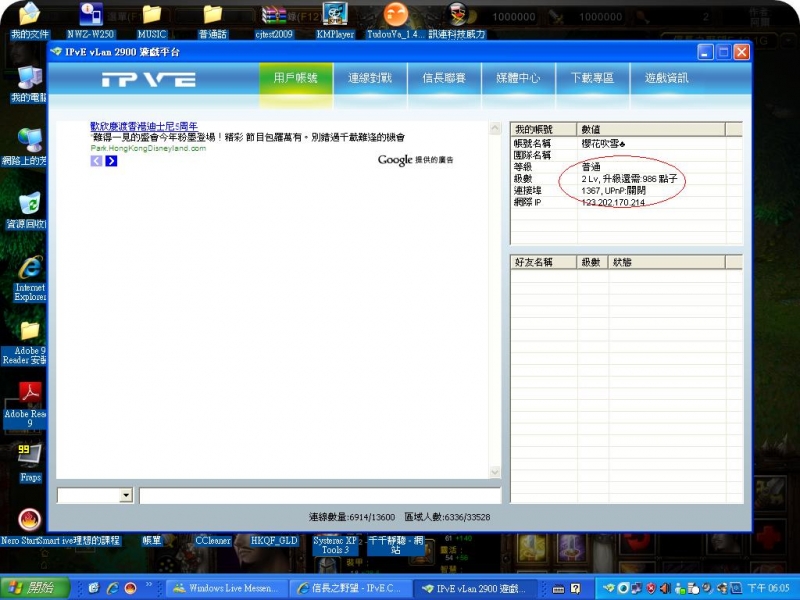Open the 信長聯賽 tab
Viewport: 800px width, 600px height.
click(x=444, y=78)
